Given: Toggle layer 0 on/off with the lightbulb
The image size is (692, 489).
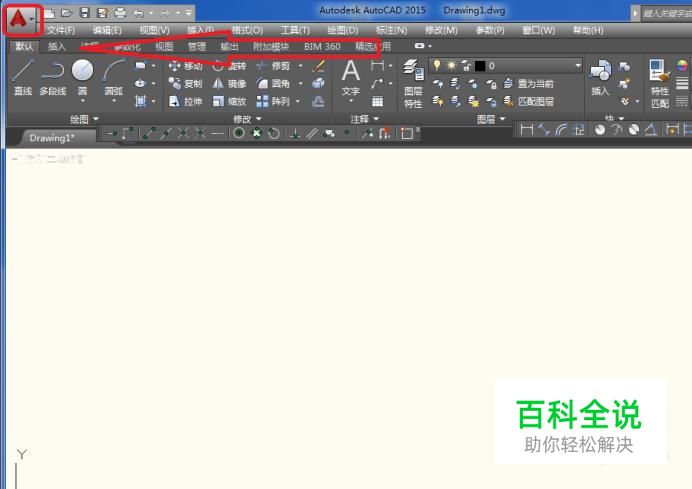Looking at the screenshot, I should 436,65.
